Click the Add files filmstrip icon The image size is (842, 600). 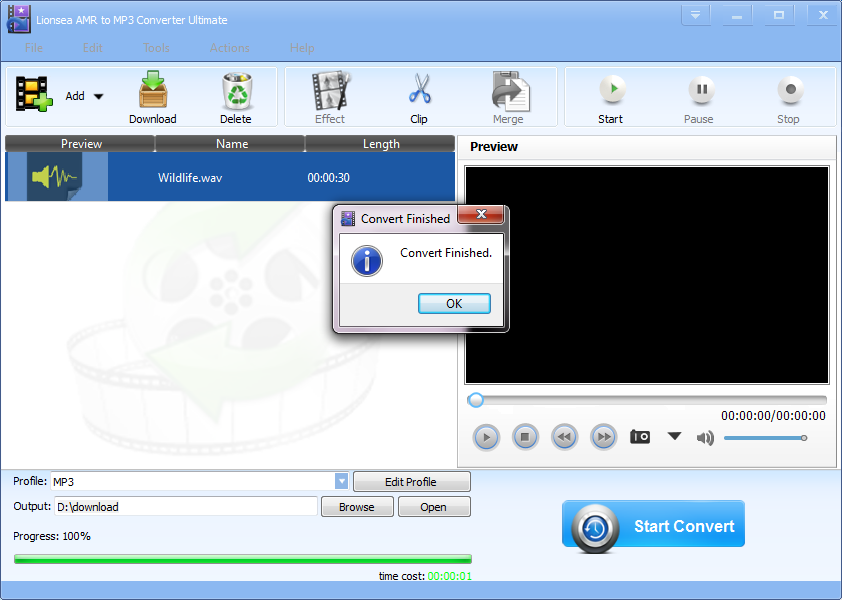click(34, 94)
